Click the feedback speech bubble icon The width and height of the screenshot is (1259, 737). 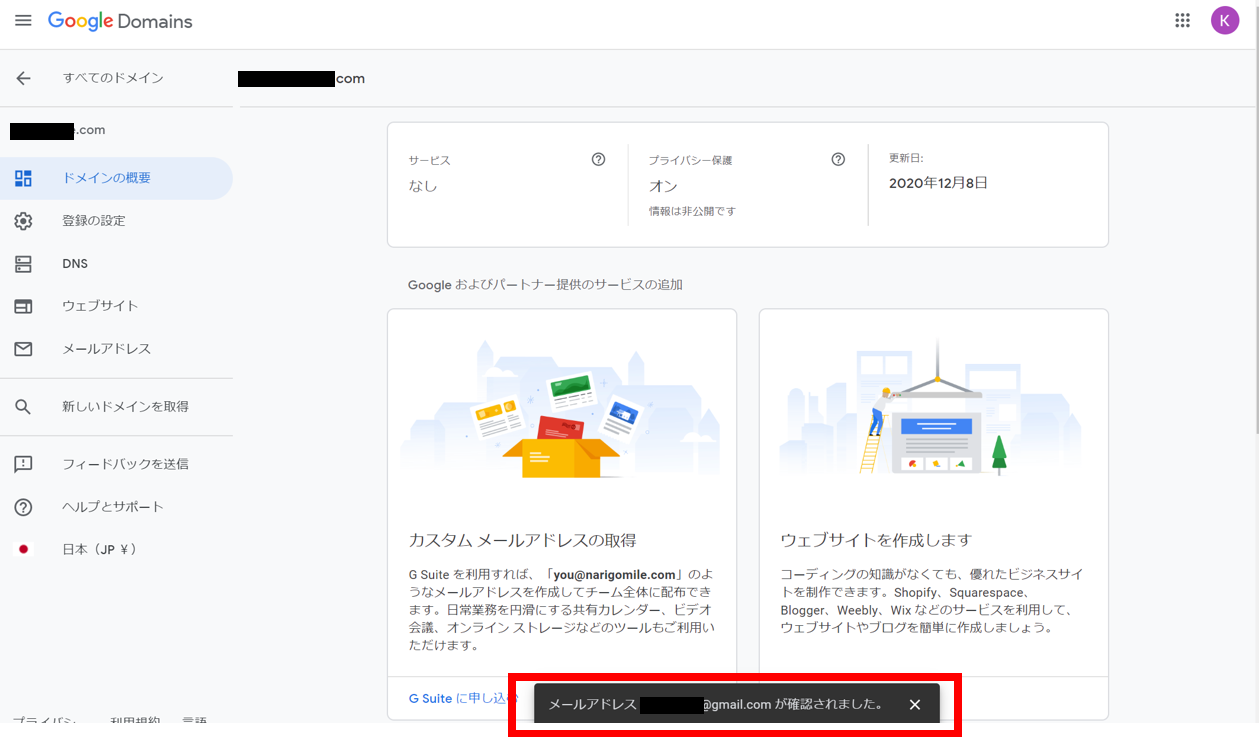click(23, 464)
